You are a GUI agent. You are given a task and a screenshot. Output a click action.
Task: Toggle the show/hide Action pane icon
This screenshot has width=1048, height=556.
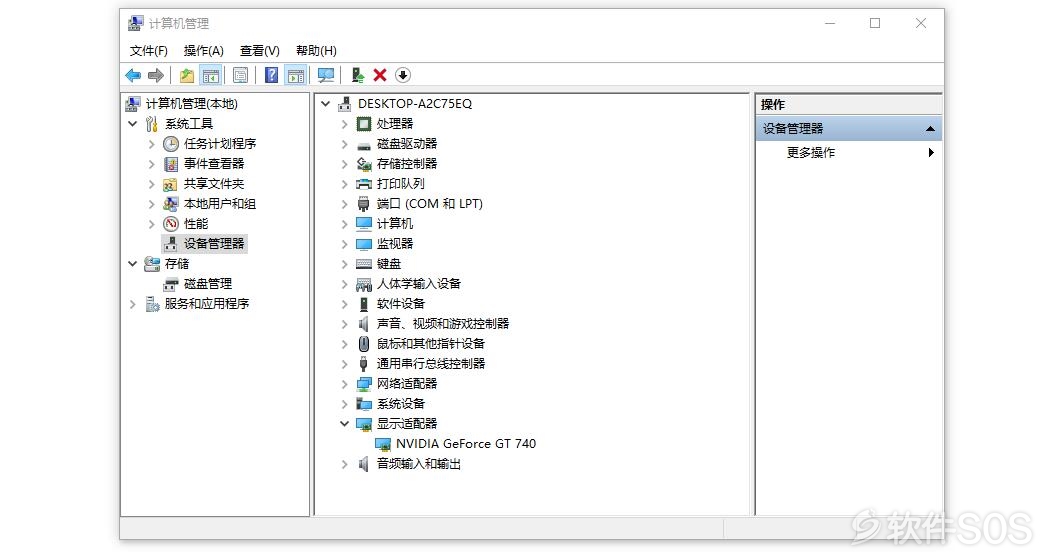coord(295,76)
